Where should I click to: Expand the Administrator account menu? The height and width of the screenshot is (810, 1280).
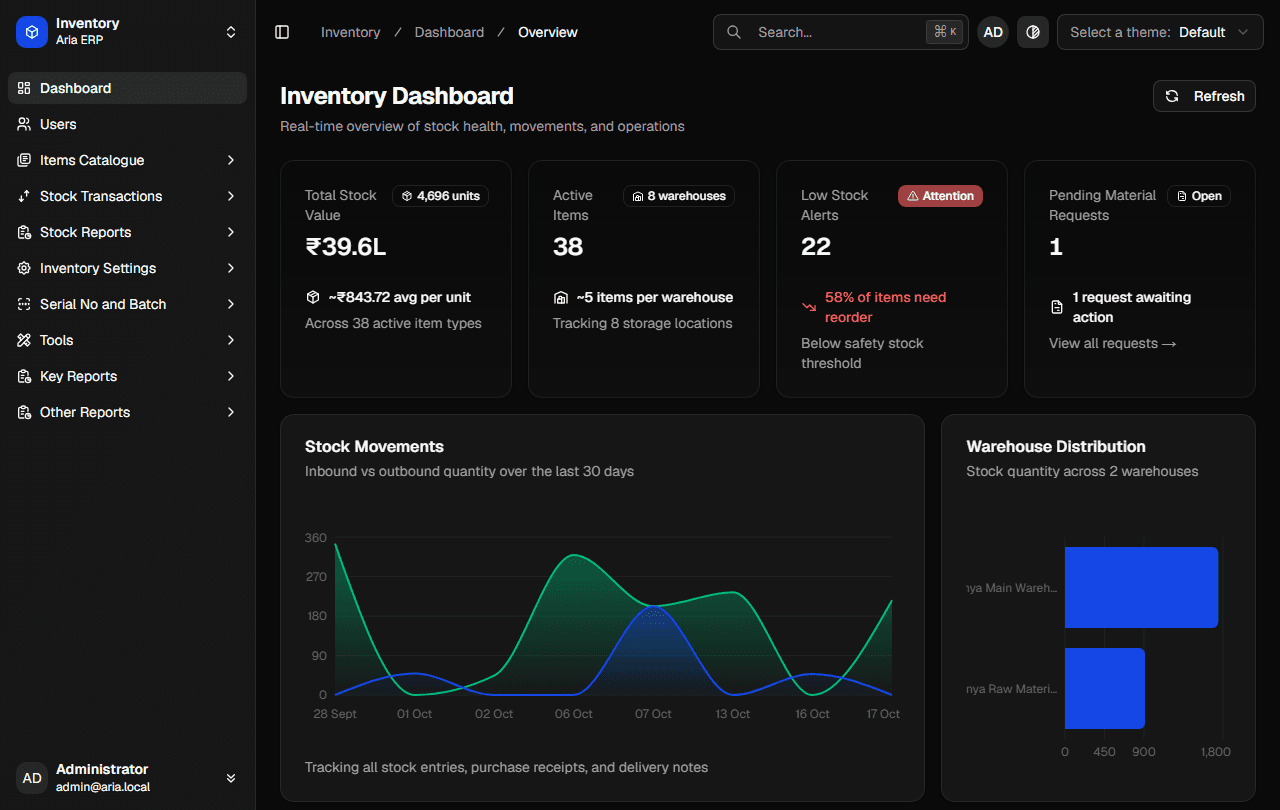[231, 778]
